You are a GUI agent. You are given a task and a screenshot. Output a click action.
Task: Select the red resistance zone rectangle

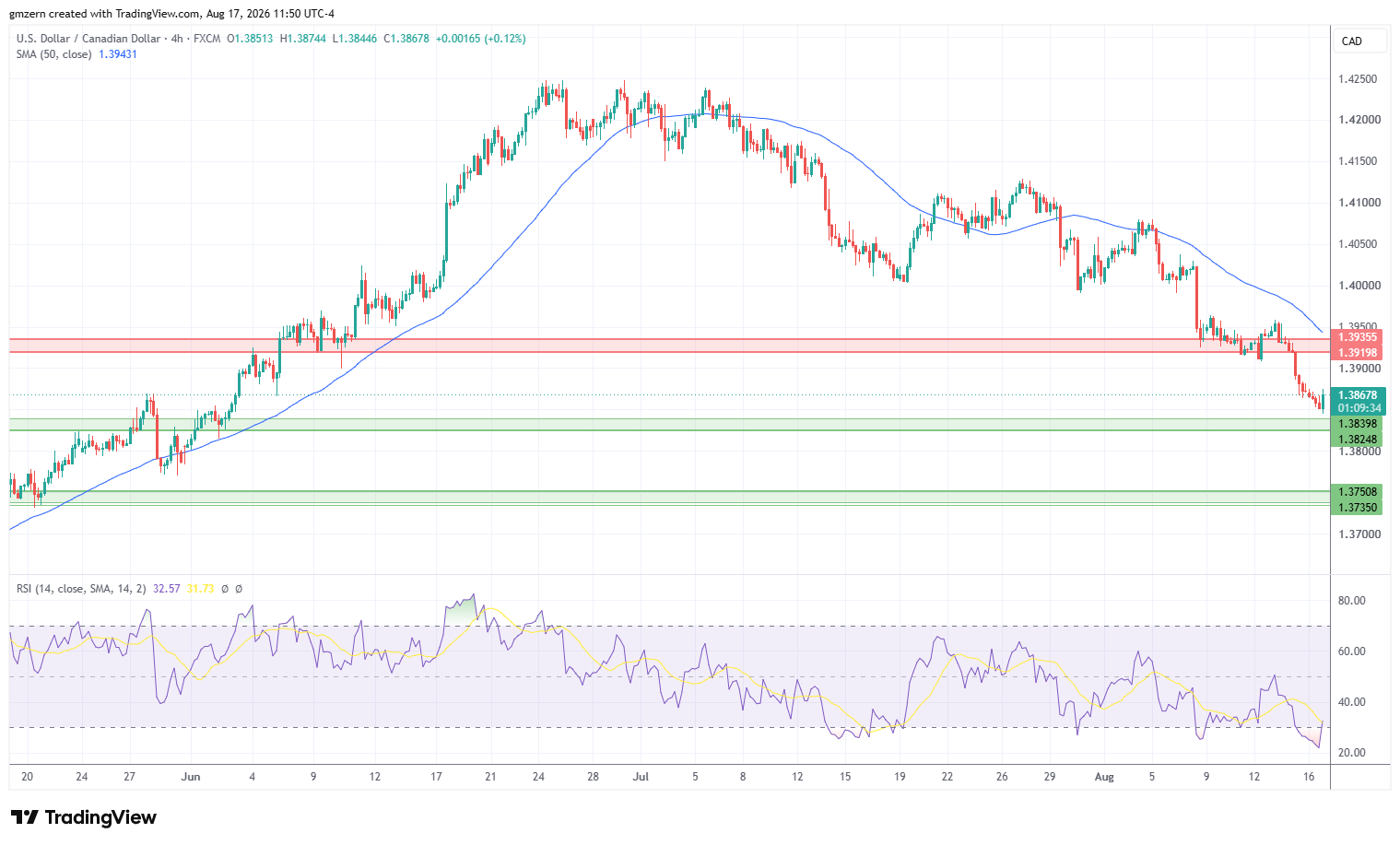pos(669,346)
